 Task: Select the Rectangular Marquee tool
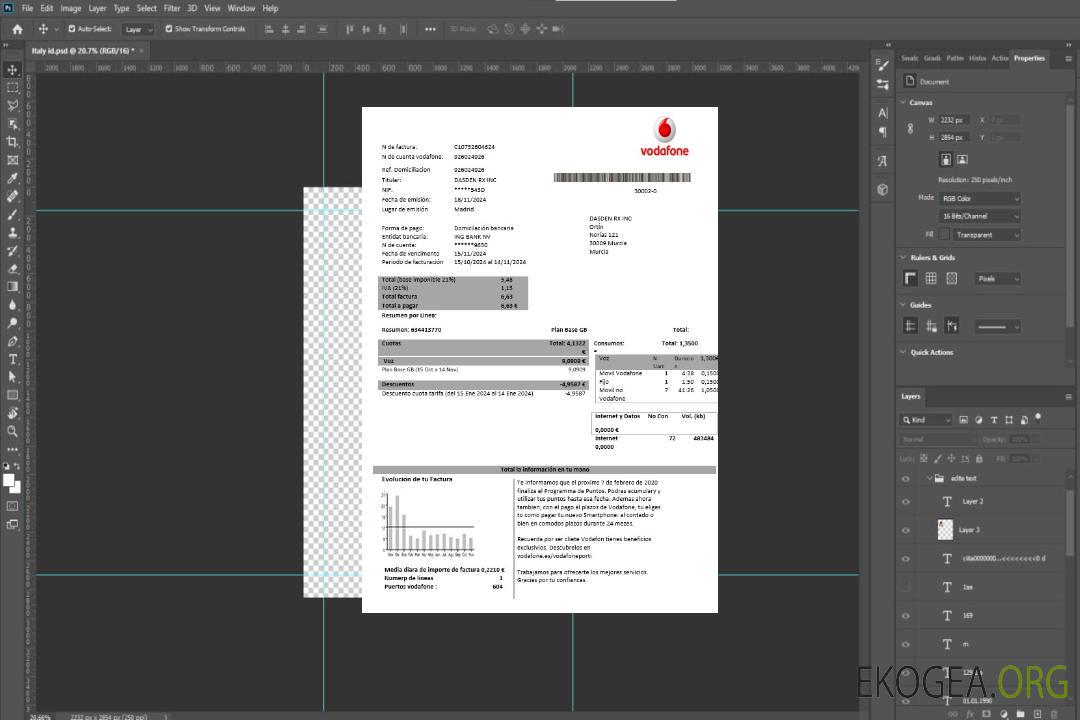click(12, 88)
